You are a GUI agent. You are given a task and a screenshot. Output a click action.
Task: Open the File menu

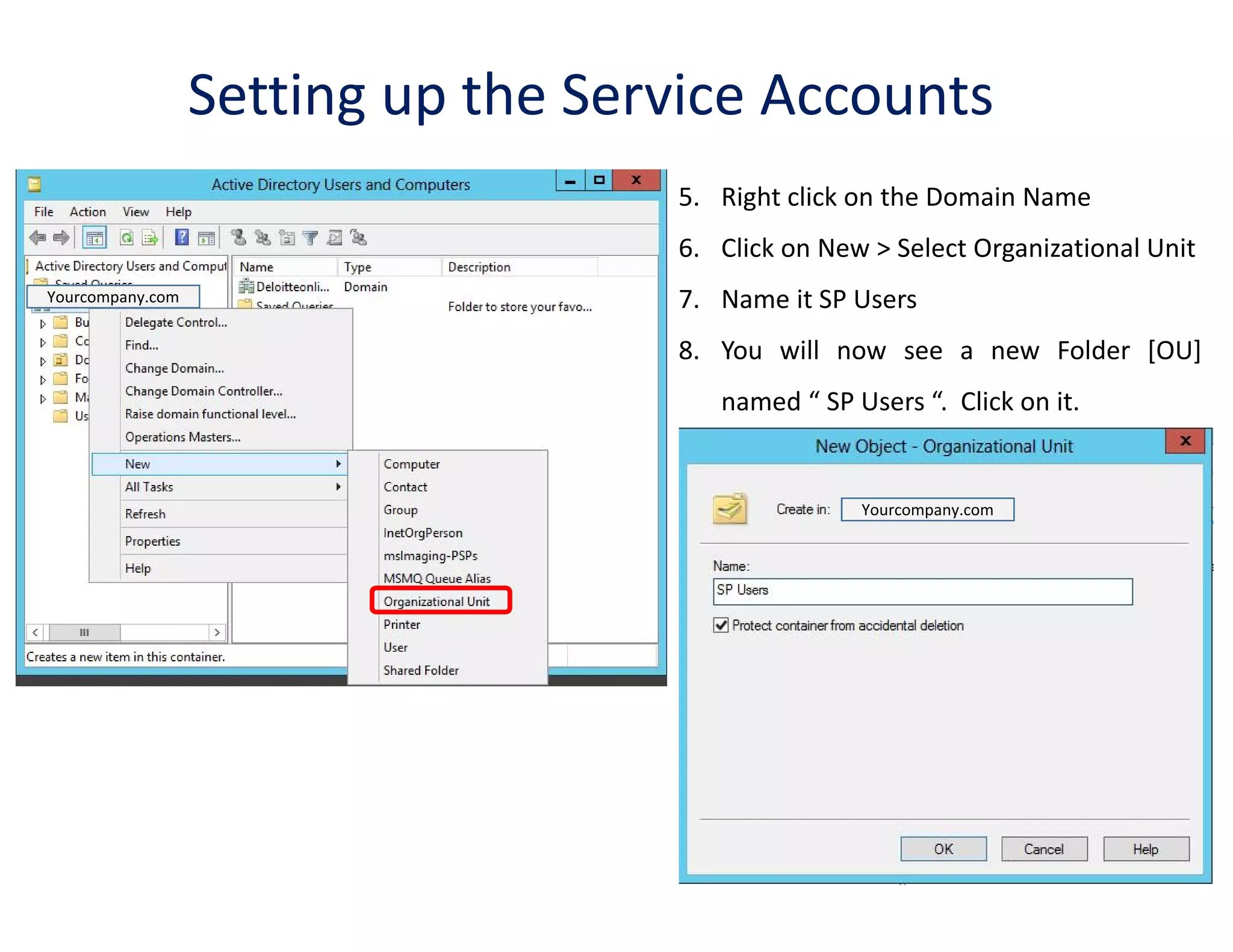pos(44,212)
